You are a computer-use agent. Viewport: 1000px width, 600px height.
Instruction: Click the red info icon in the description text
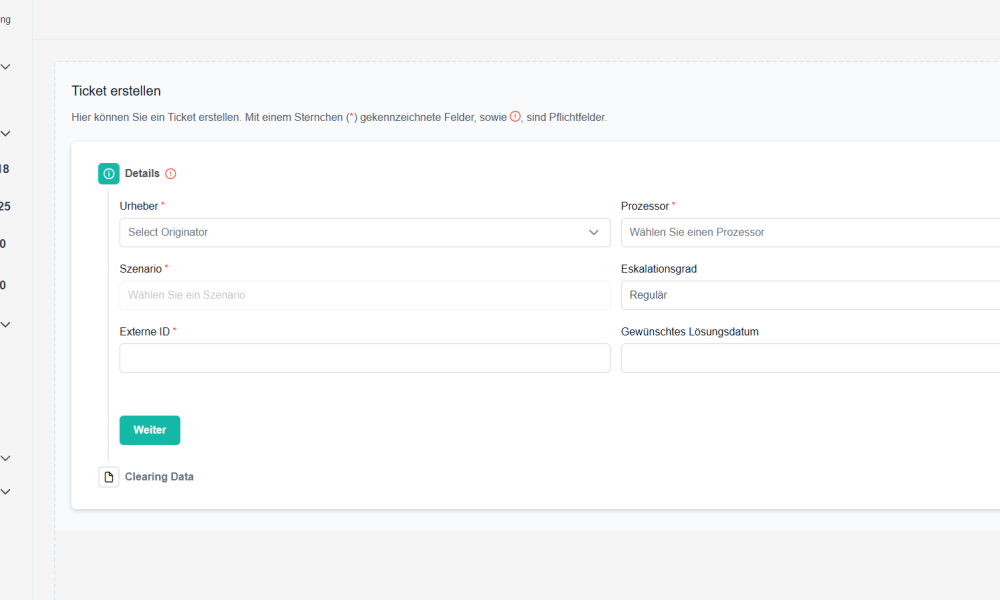point(515,117)
